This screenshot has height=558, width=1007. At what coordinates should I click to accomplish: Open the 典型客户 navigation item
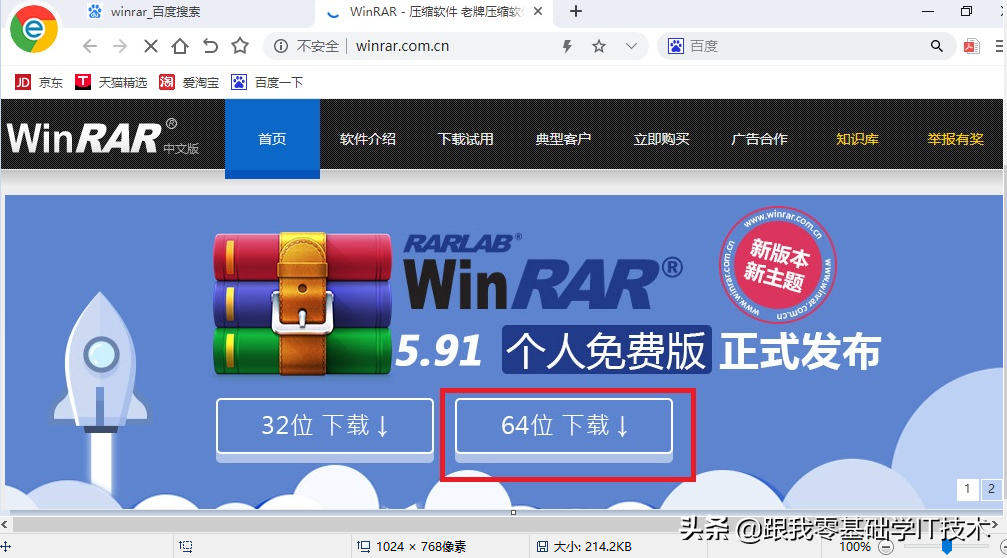pos(563,139)
